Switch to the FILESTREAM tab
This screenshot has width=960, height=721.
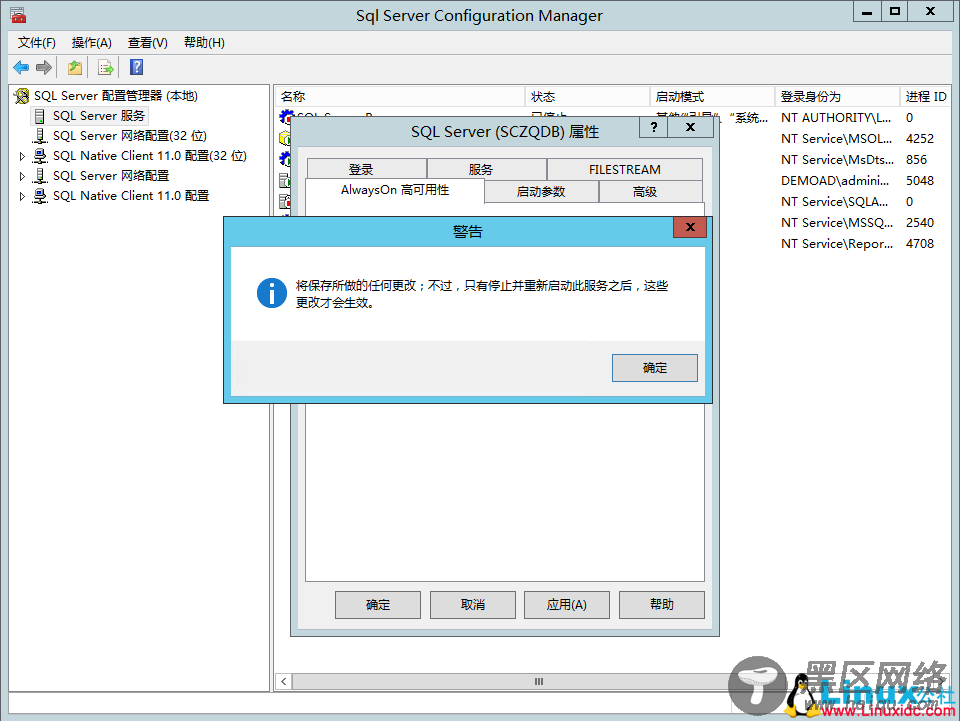click(x=624, y=170)
